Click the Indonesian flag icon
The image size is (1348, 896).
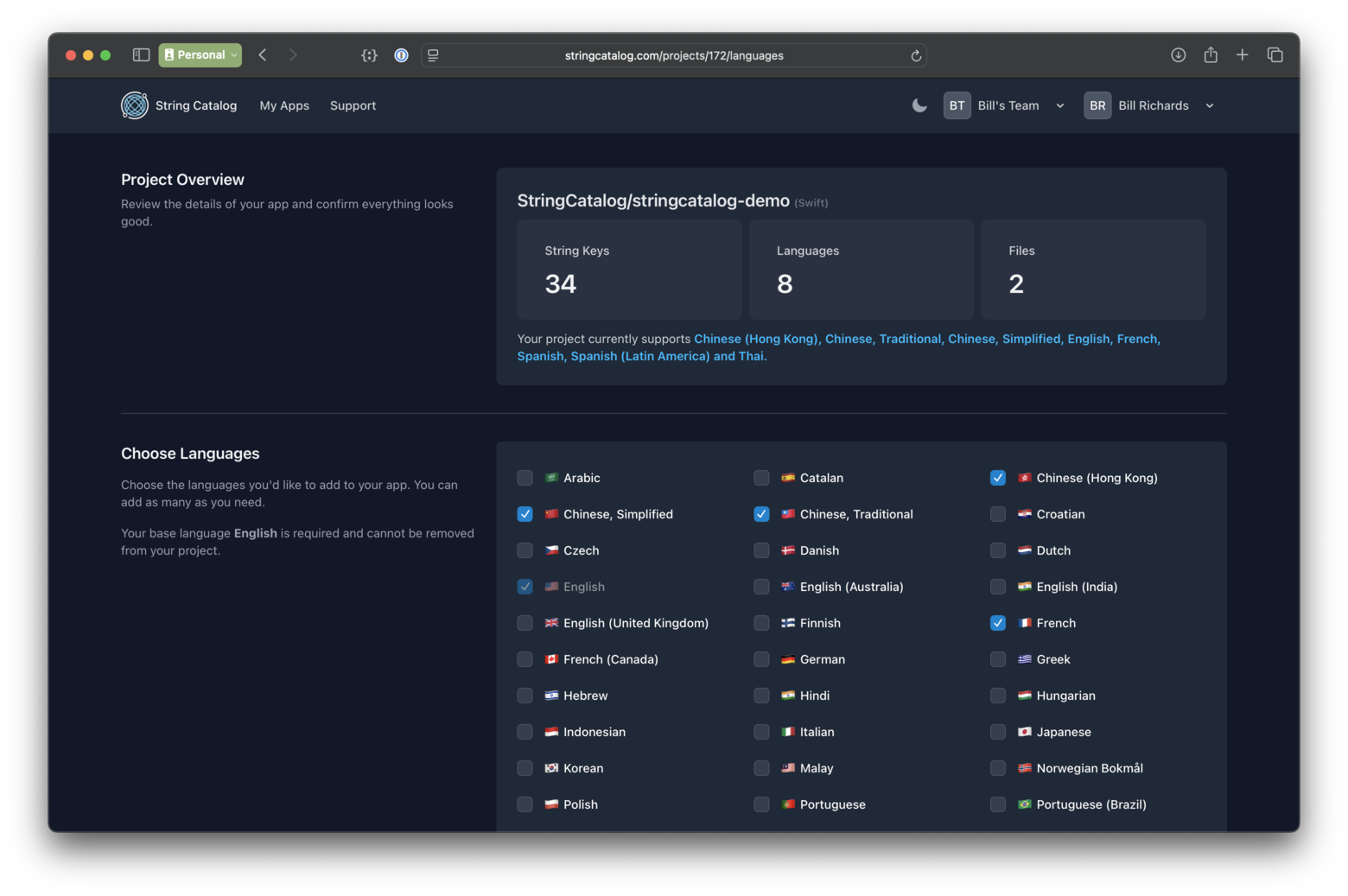click(x=551, y=732)
